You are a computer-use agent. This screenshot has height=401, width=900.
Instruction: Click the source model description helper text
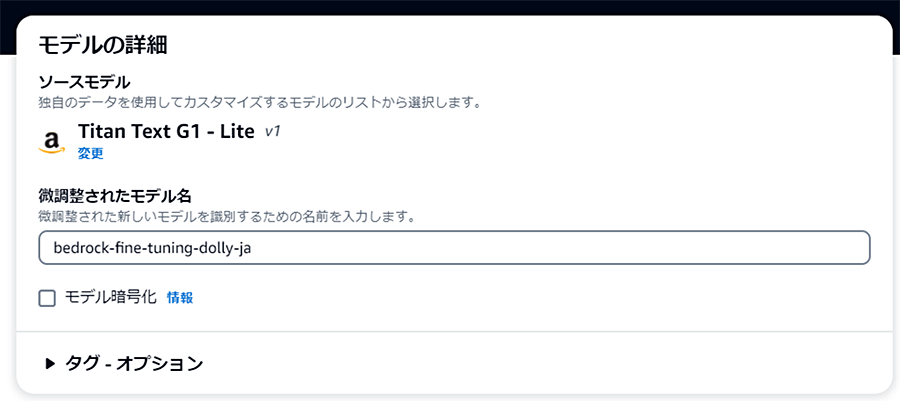[x=259, y=104]
